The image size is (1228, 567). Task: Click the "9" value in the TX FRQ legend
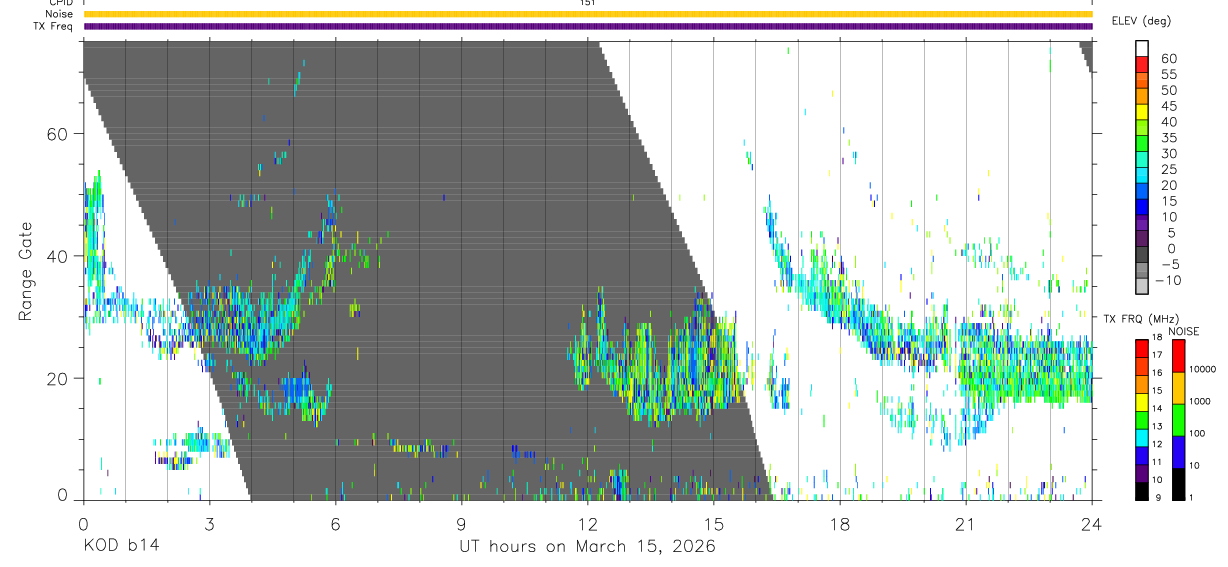1158,498
